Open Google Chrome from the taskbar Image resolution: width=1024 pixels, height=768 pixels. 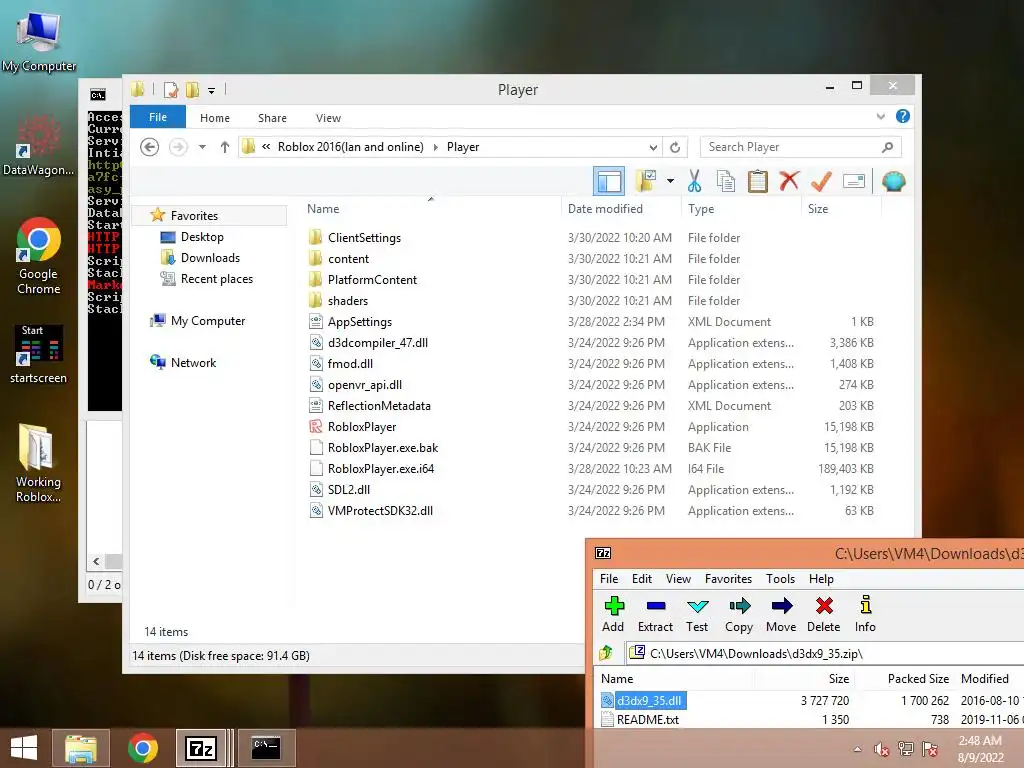[143, 748]
